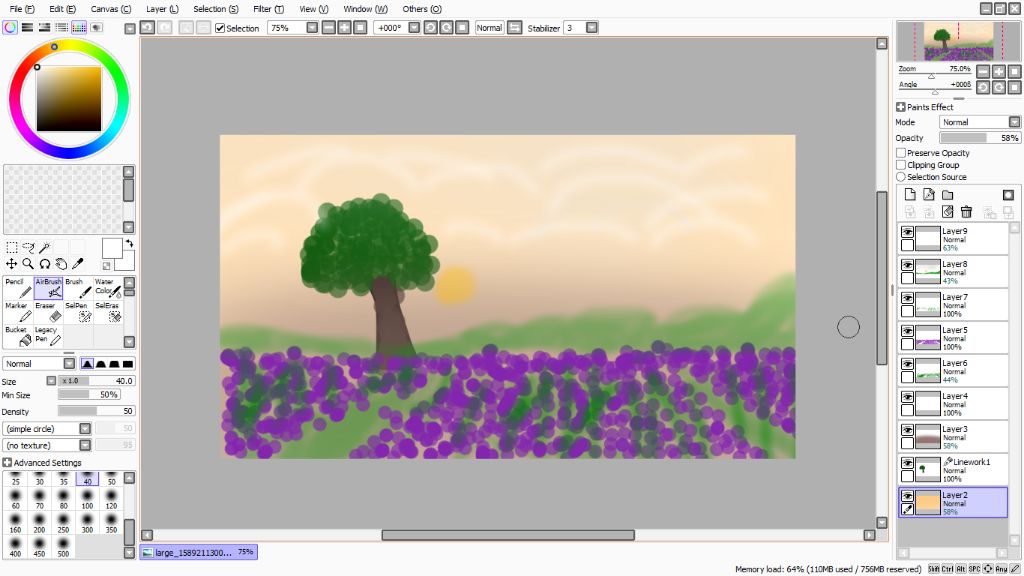Select the Legacy Pen tool
This screenshot has width=1024, height=576.
[48, 336]
